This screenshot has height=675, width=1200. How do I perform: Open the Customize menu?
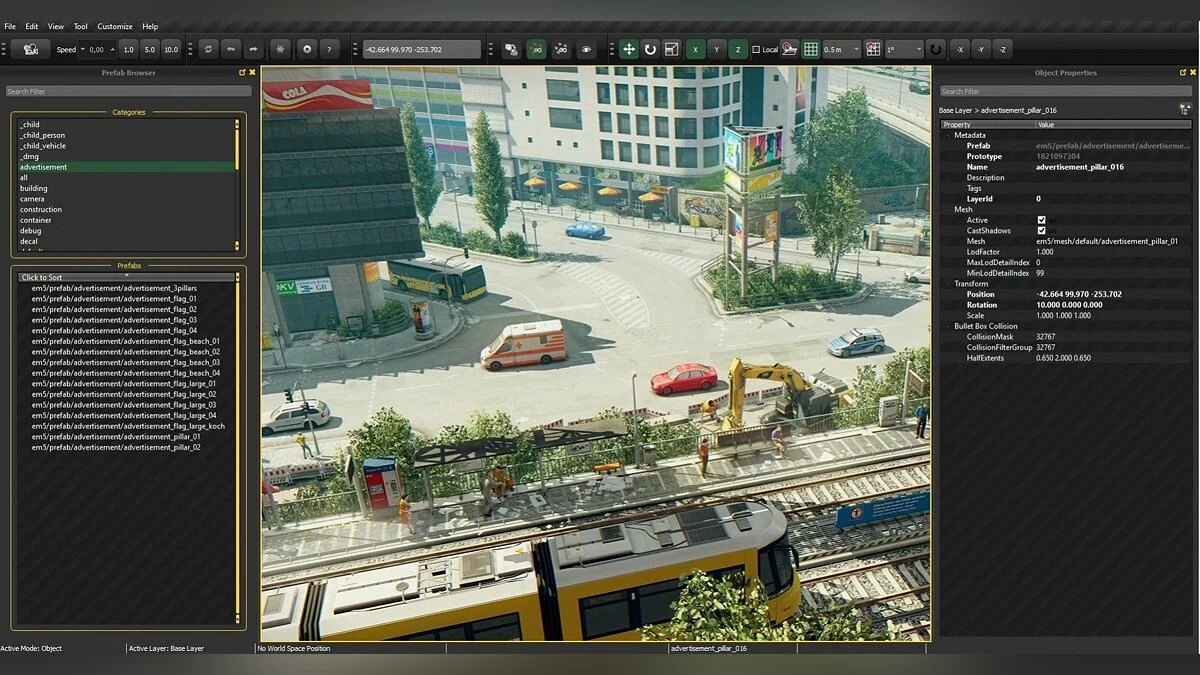[x=114, y=26]
